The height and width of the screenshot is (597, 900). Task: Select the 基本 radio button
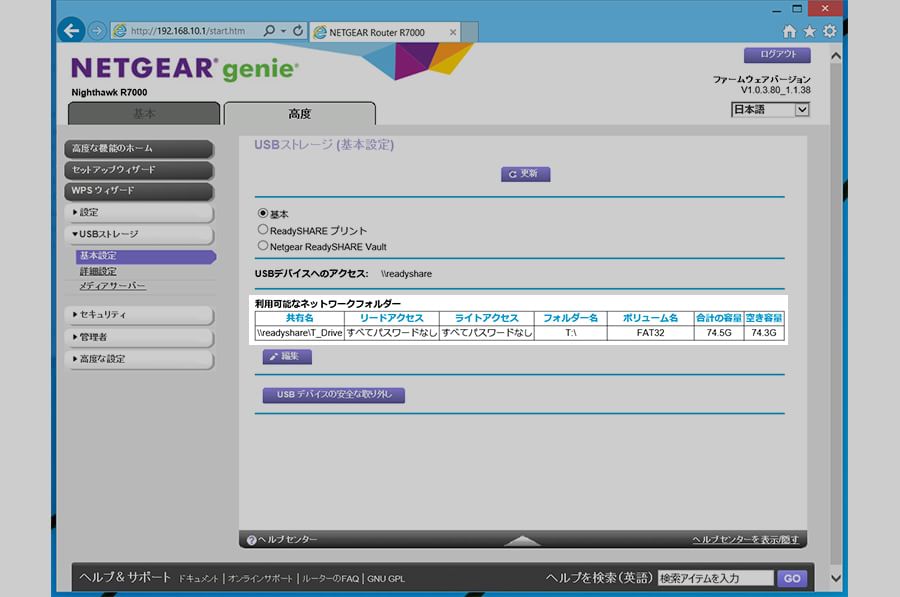[x=263, y=213]
